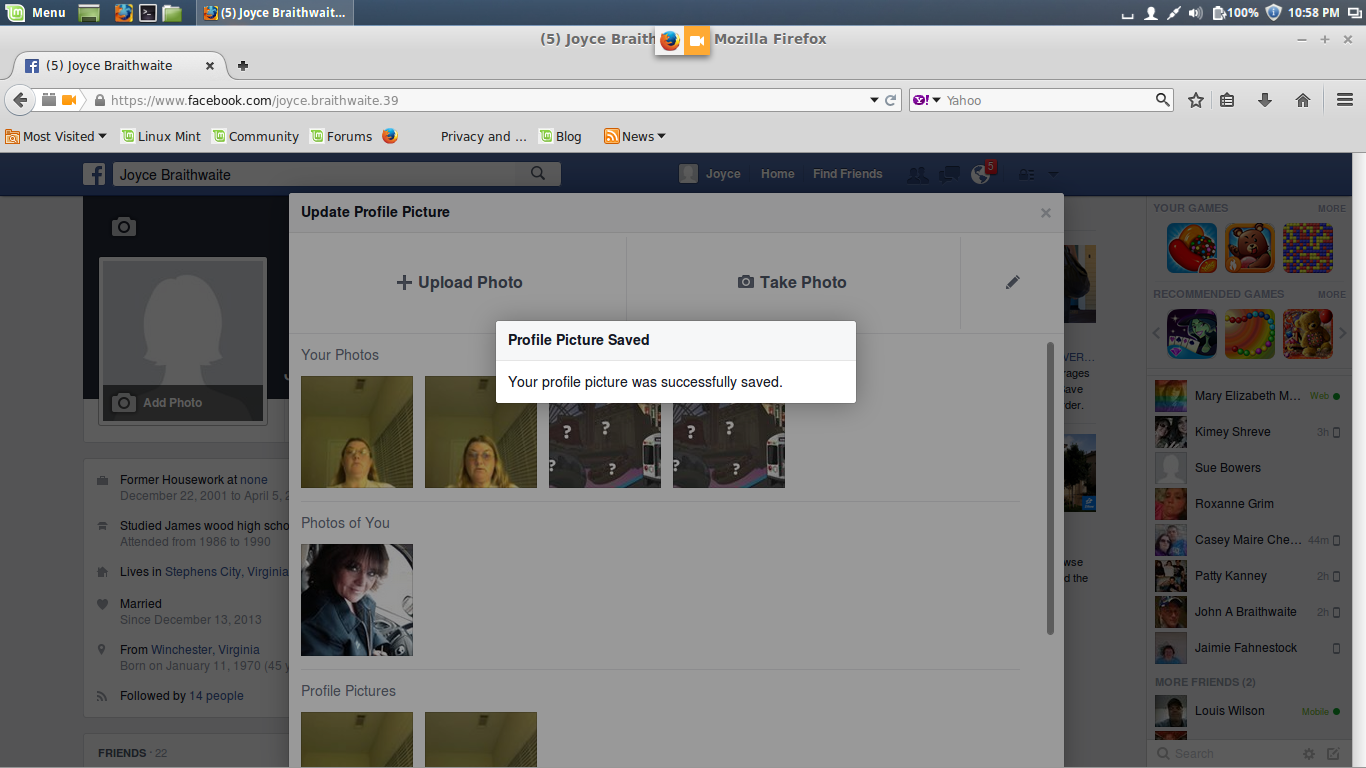
Task: Select the Joyce Braithwaite taskbar window entry
Action: pyautogui.click(x=275, y=13)
